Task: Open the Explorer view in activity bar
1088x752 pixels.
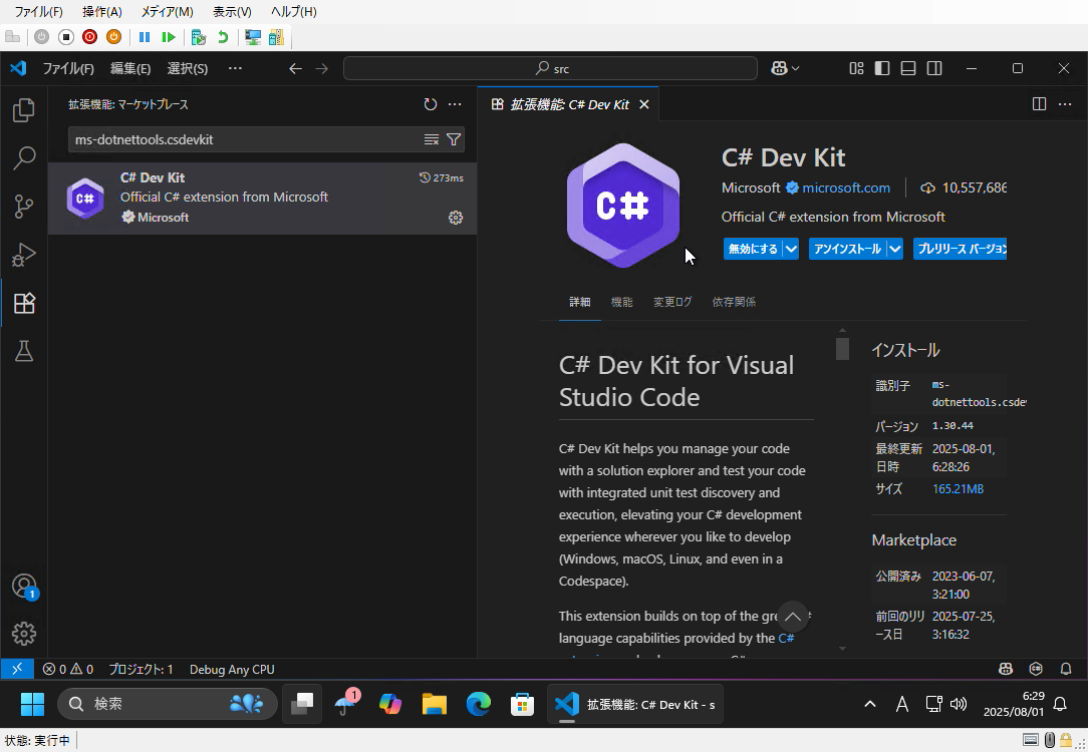Action: click(x=24, y=110)
